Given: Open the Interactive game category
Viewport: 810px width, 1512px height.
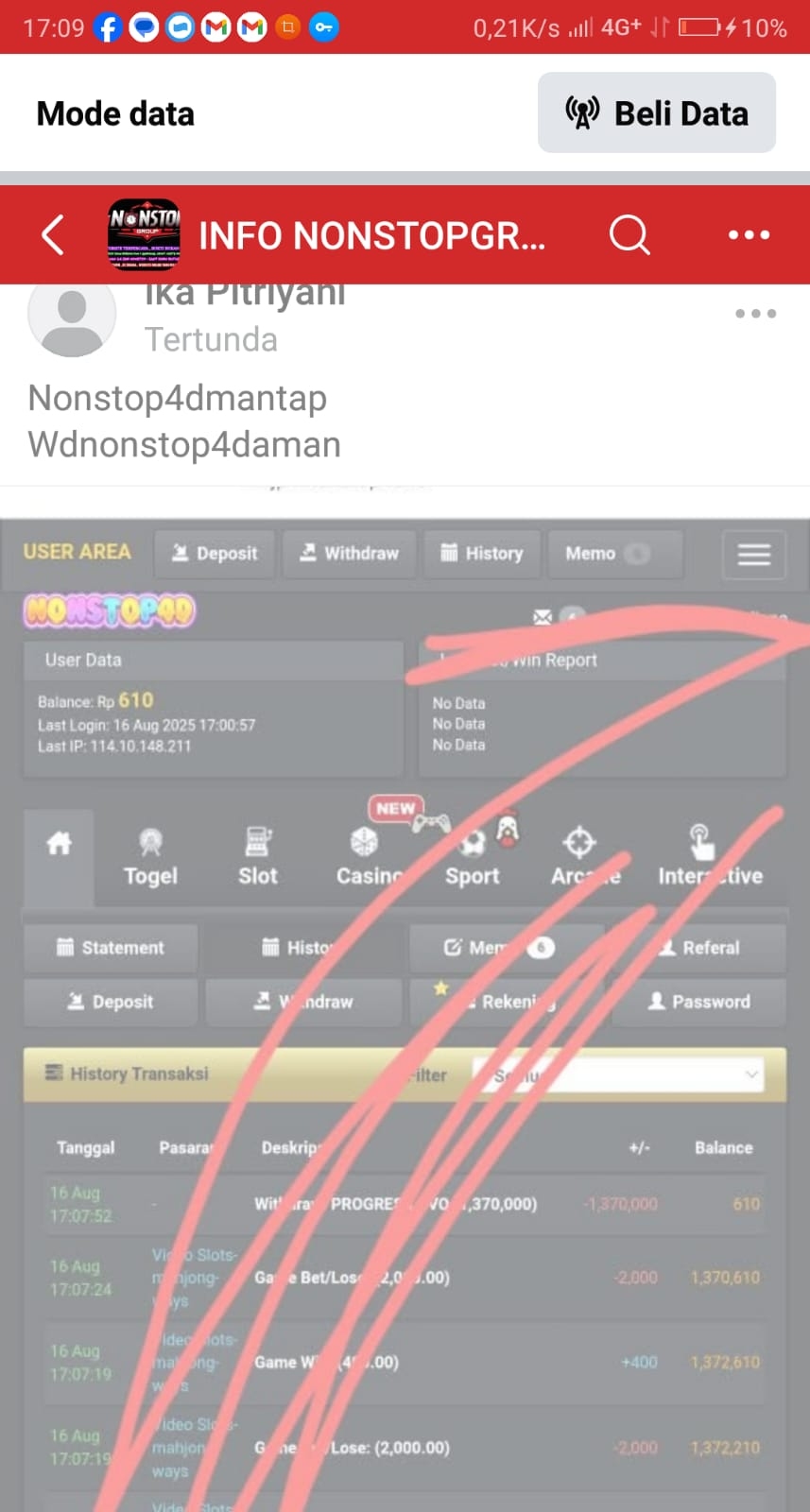Looking at the screenshot, I should click(710, 857).
